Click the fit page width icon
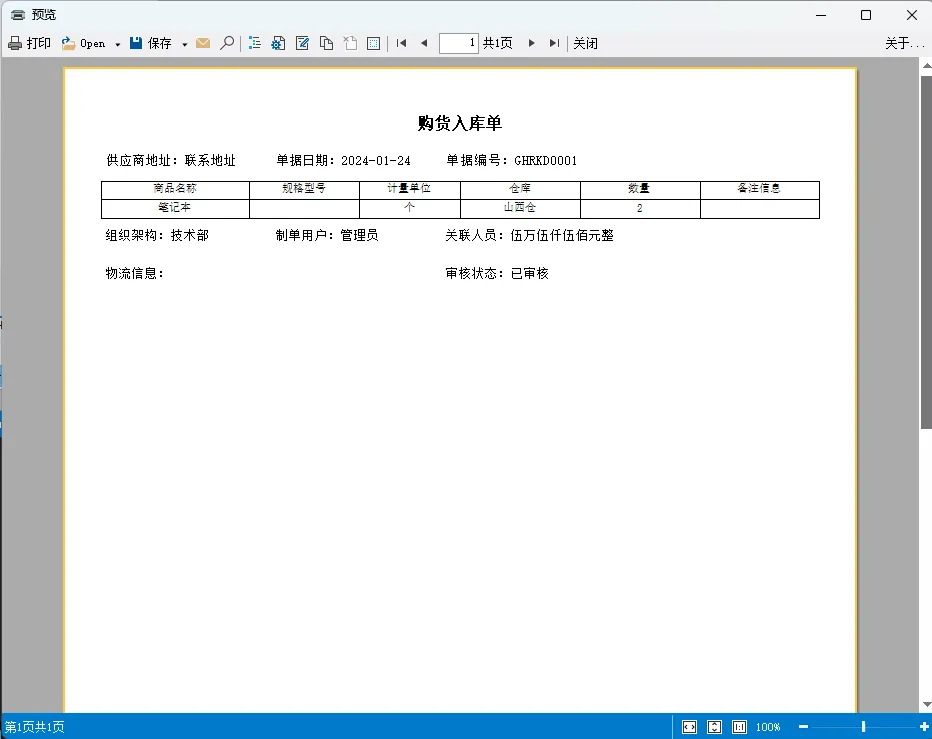 tap(689, 727)
